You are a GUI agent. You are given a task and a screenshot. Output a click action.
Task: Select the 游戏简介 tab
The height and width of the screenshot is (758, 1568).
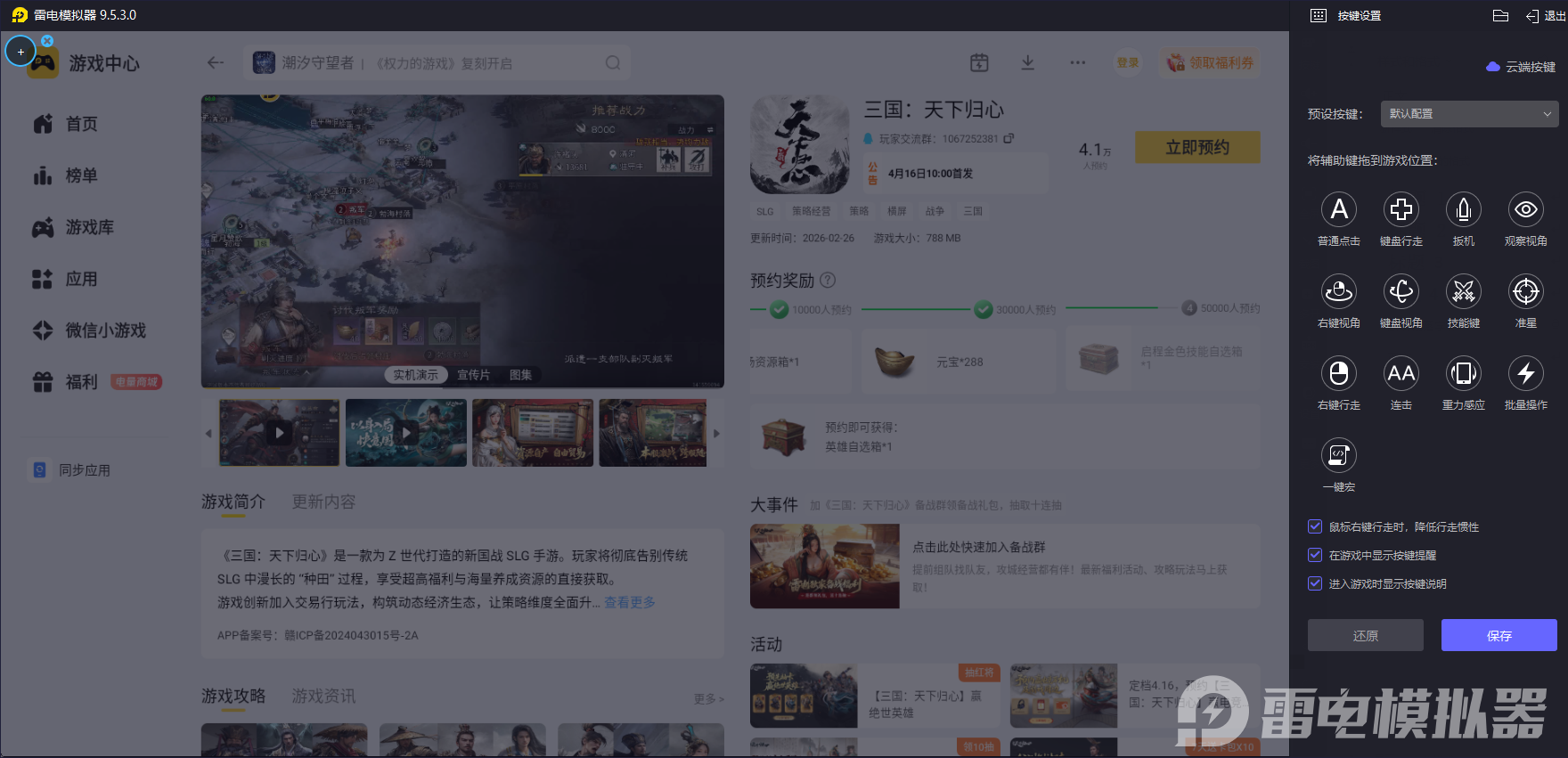click(233, 501)
